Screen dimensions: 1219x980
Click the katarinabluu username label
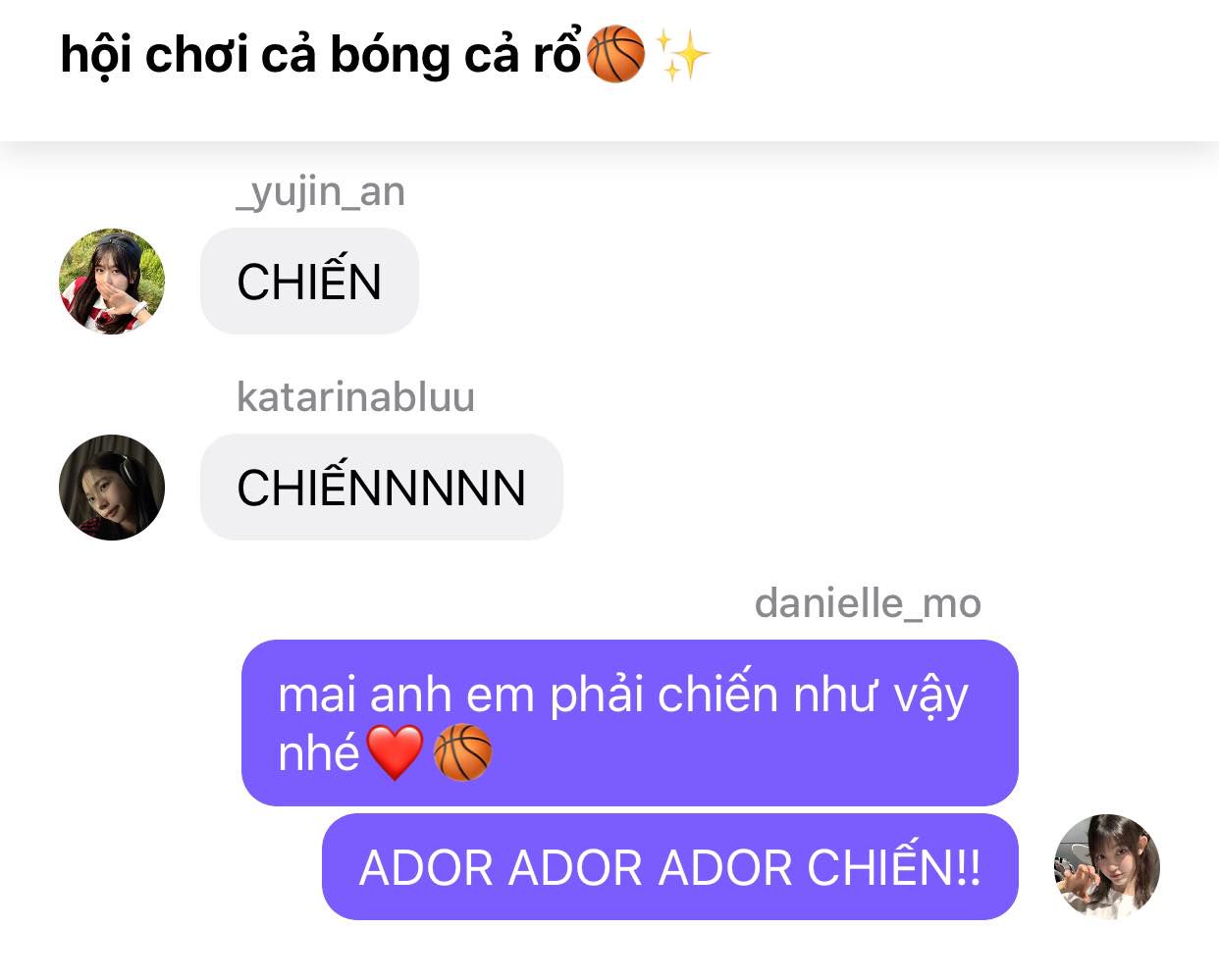(356, 397)
